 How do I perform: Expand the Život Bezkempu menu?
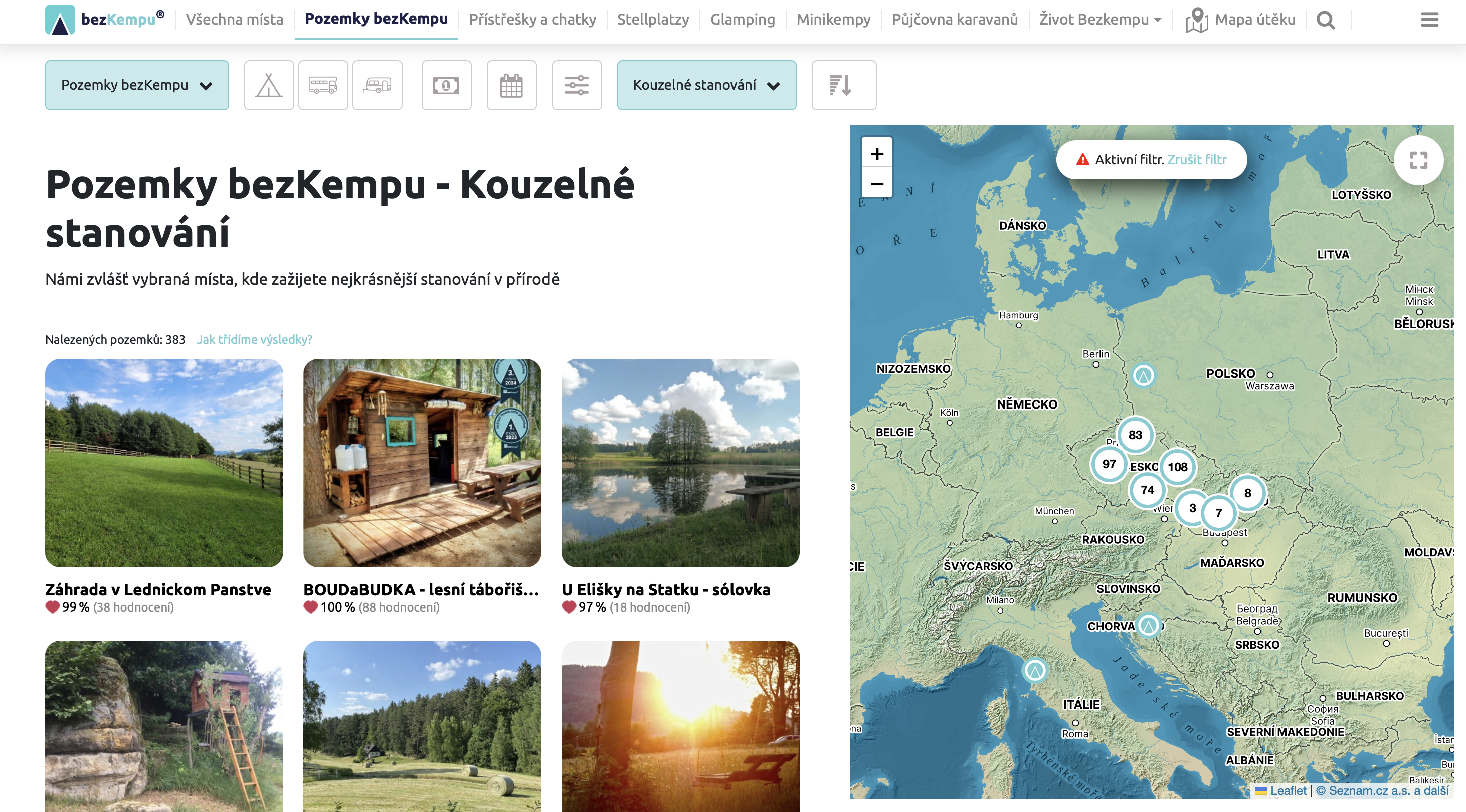pos(1100,20)
